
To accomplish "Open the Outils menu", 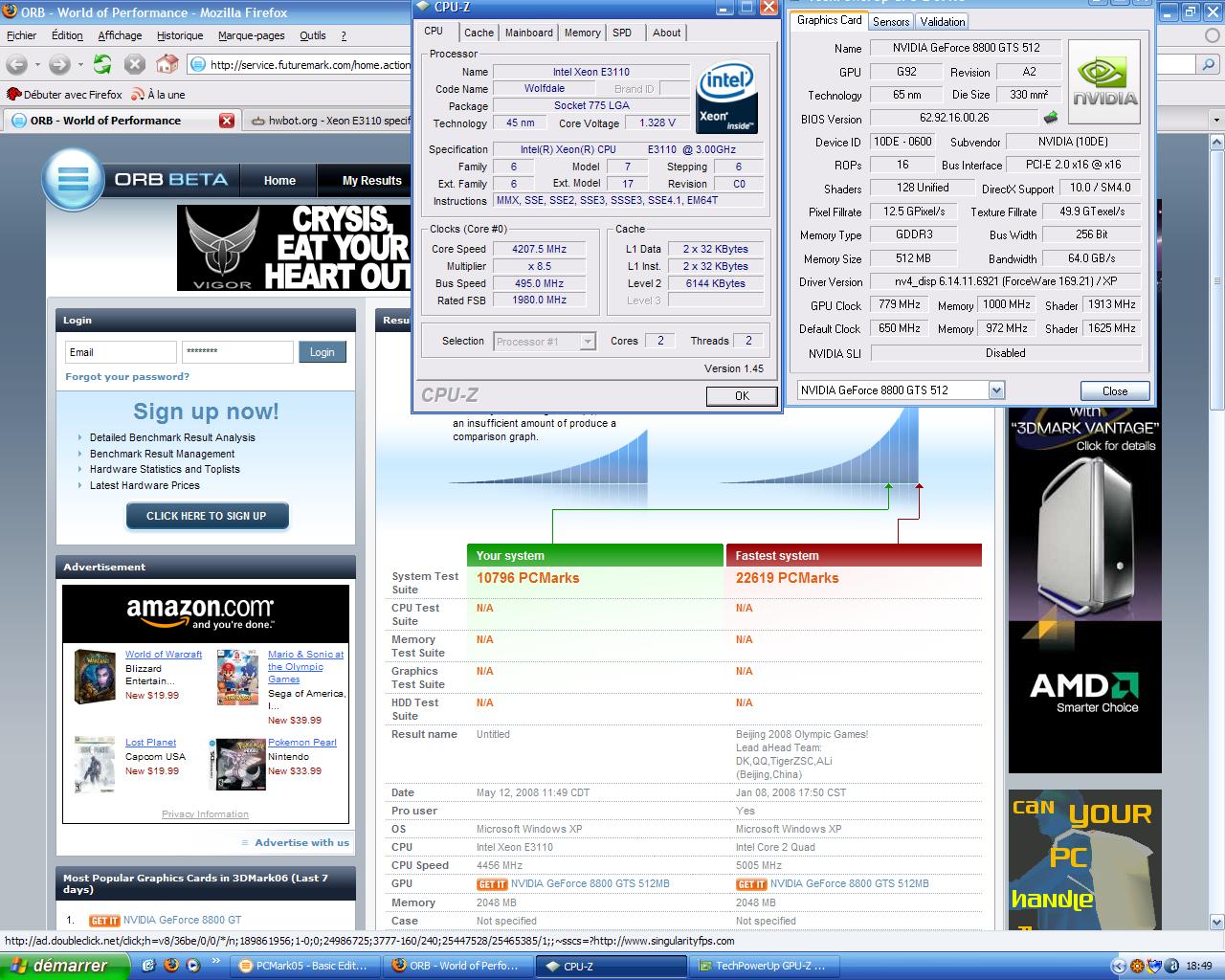I will click(312, 35).
